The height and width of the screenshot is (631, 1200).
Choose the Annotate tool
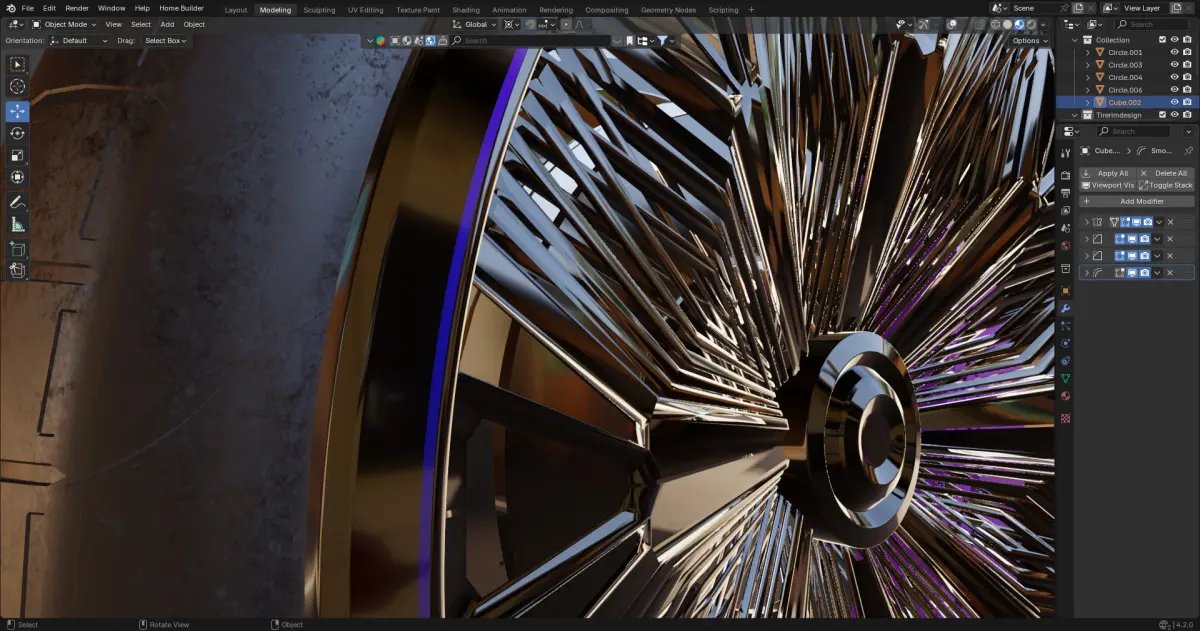(x=17, y=202)
